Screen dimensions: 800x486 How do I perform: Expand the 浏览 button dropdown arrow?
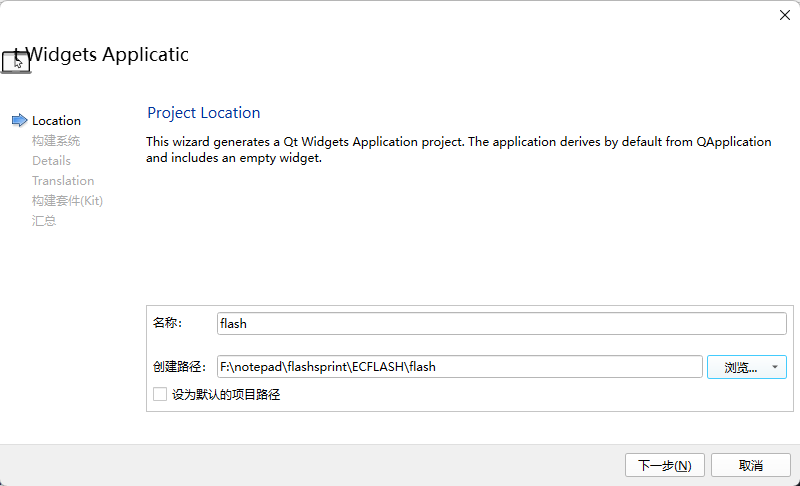pos(774,367)
